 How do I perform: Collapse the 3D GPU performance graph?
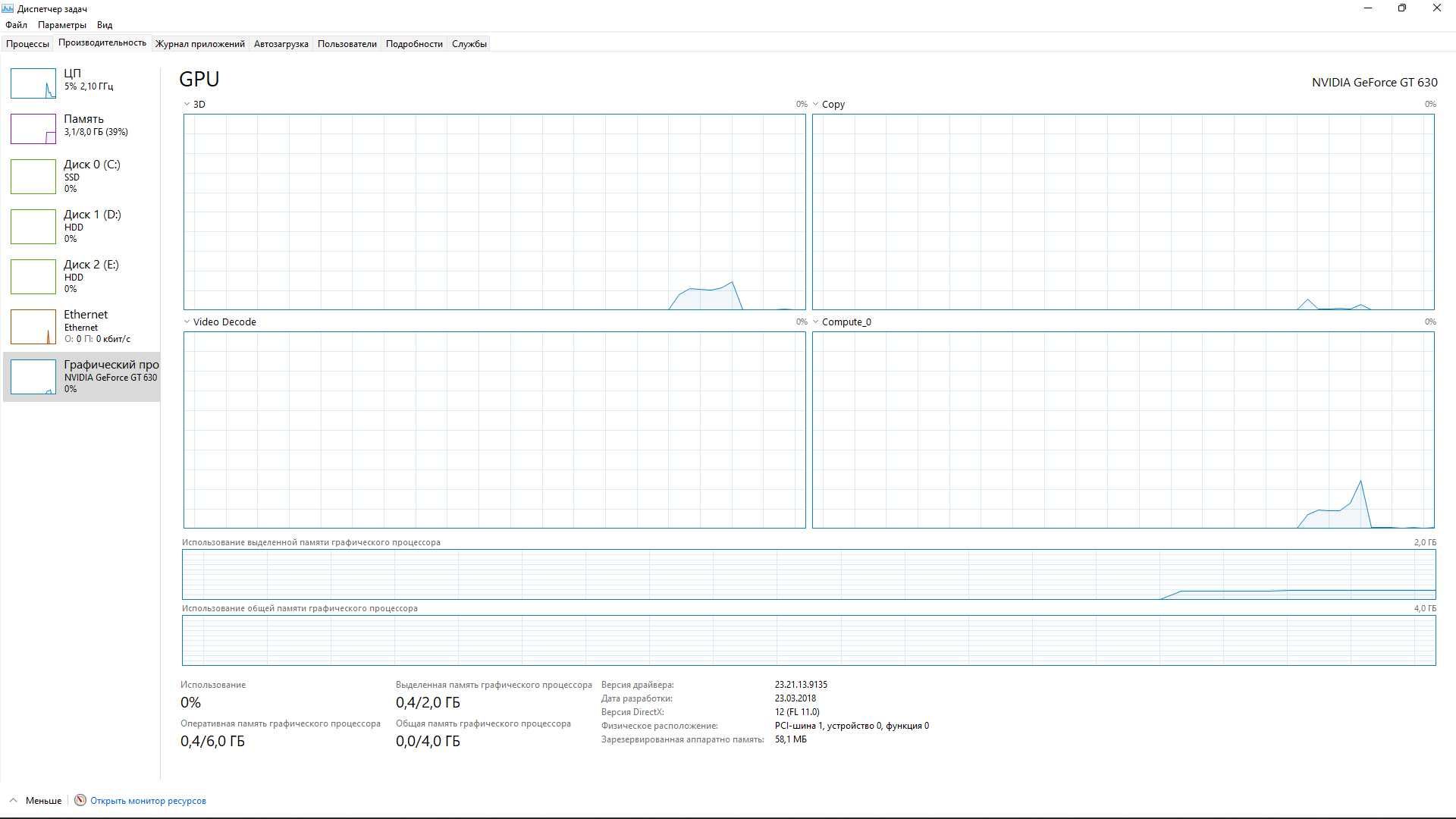tap(186, 104)
